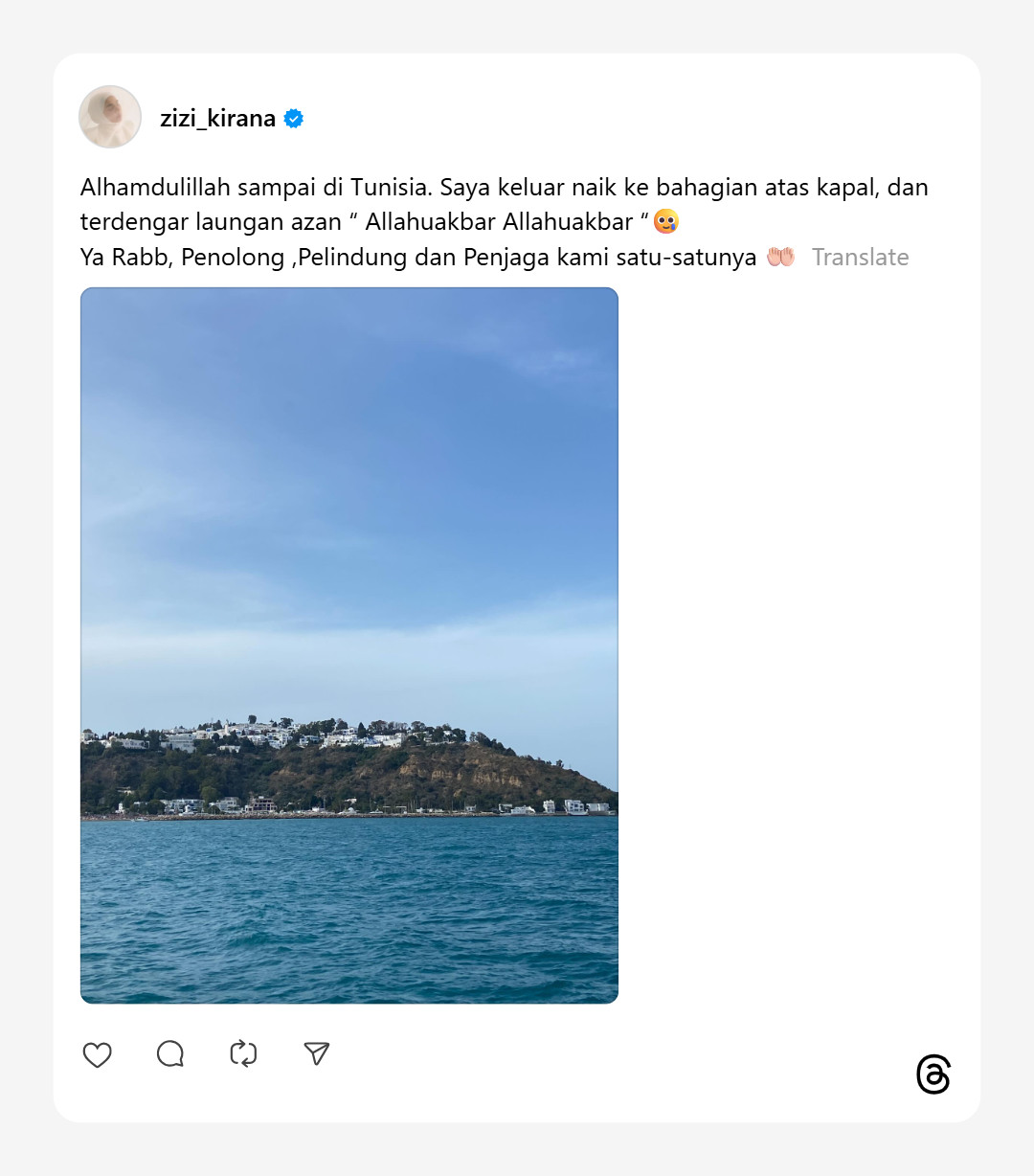Image resolution: width=1034 pixels, height=1176 pixels.
Task: Open the comment reply bubble icon
Action: point(170,1054)
